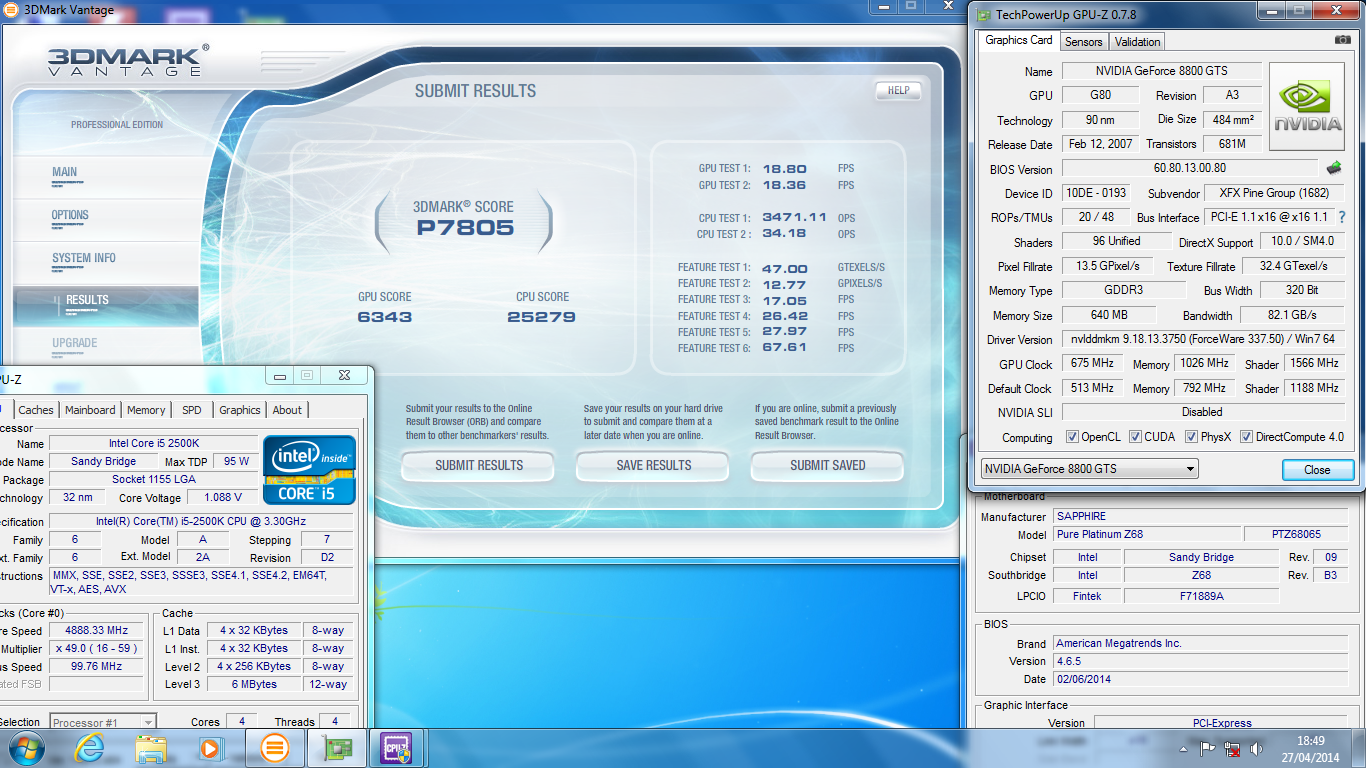Open GPU selection dropdown NVIDIA GeForce 8800 GTS
The height and width of the screenshot is (768, 1366).
click(1089, 469)
